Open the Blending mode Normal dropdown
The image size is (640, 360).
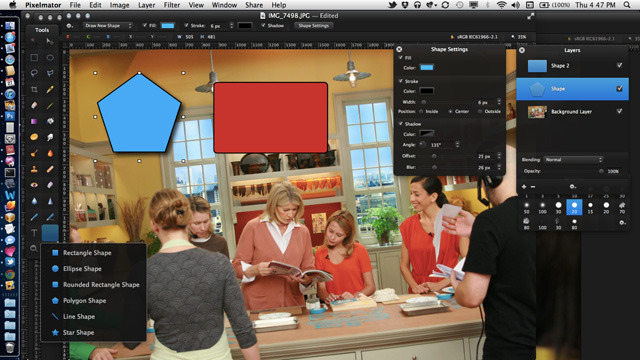click(x=573, y=160)
